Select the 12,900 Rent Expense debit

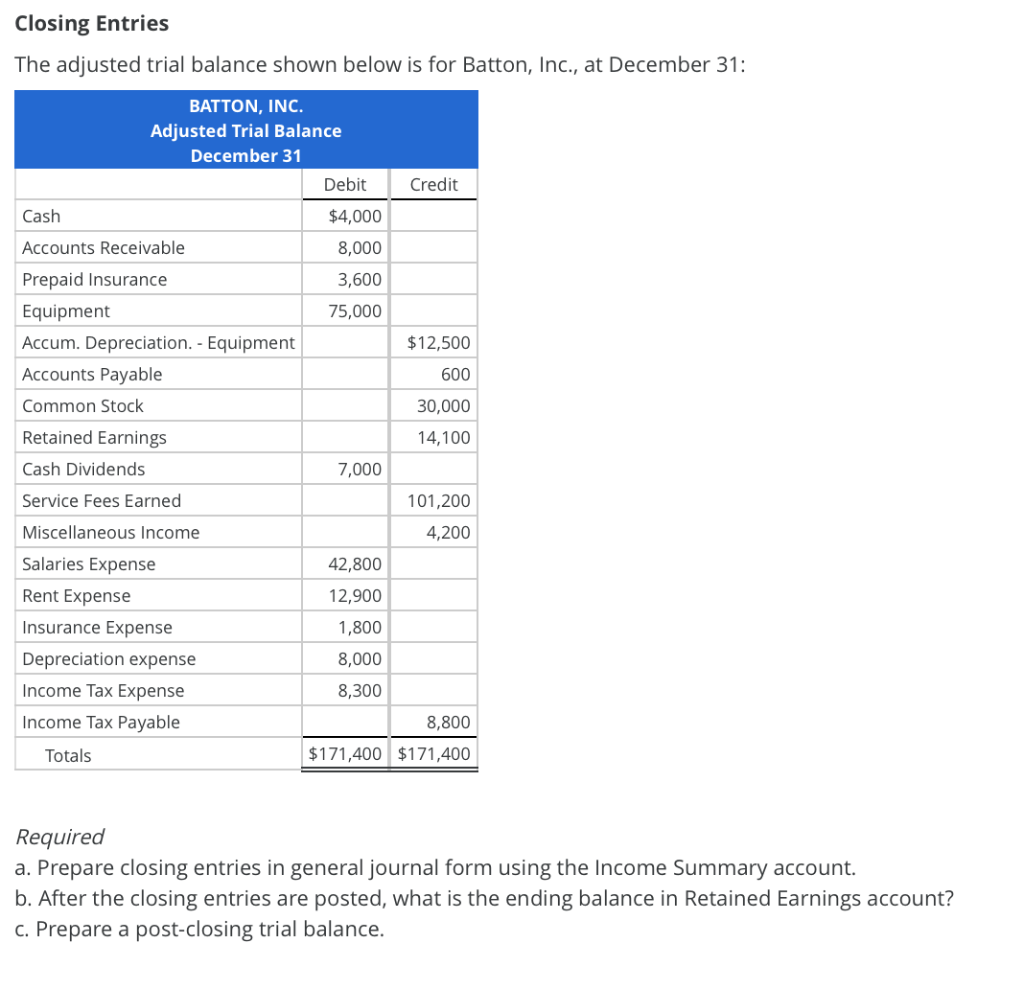[355, 596]
